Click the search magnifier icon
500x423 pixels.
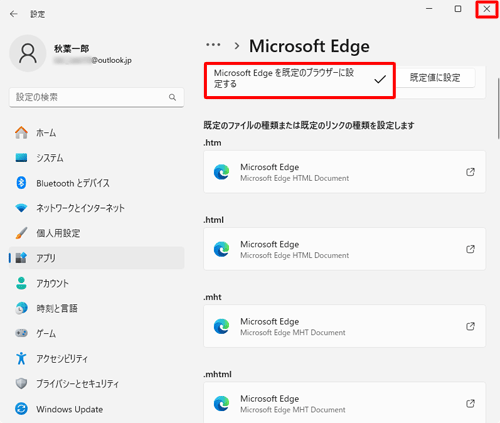(x=172, y=97)
